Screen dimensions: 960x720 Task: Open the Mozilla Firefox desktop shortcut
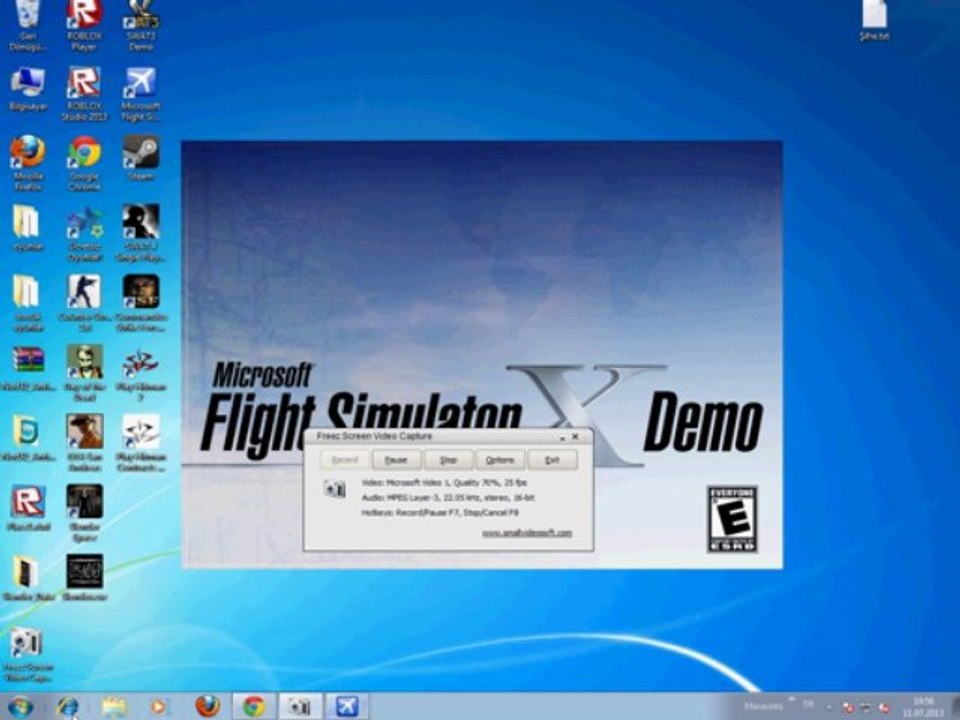pos(28,163)
